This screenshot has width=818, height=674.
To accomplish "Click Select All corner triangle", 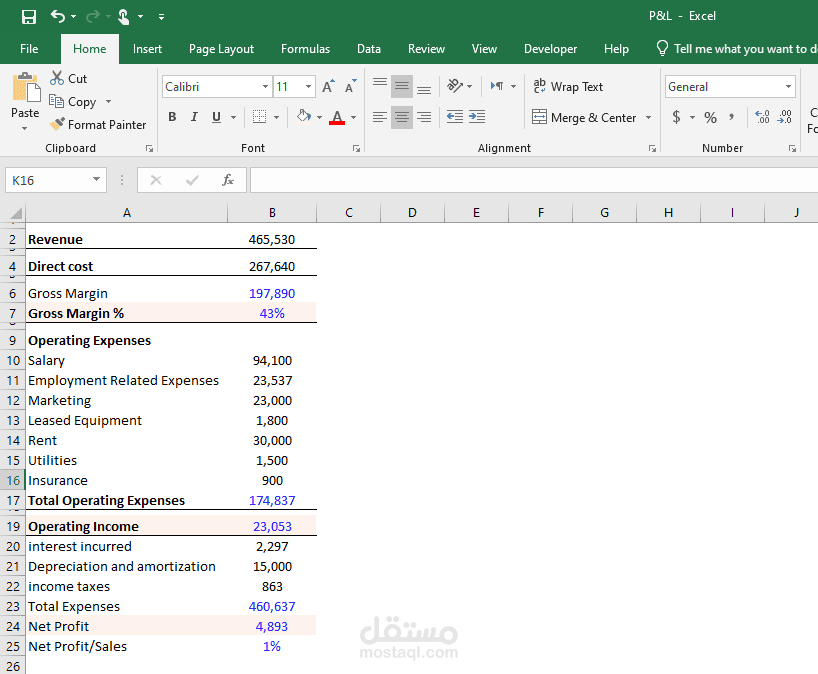I will 16,213.
